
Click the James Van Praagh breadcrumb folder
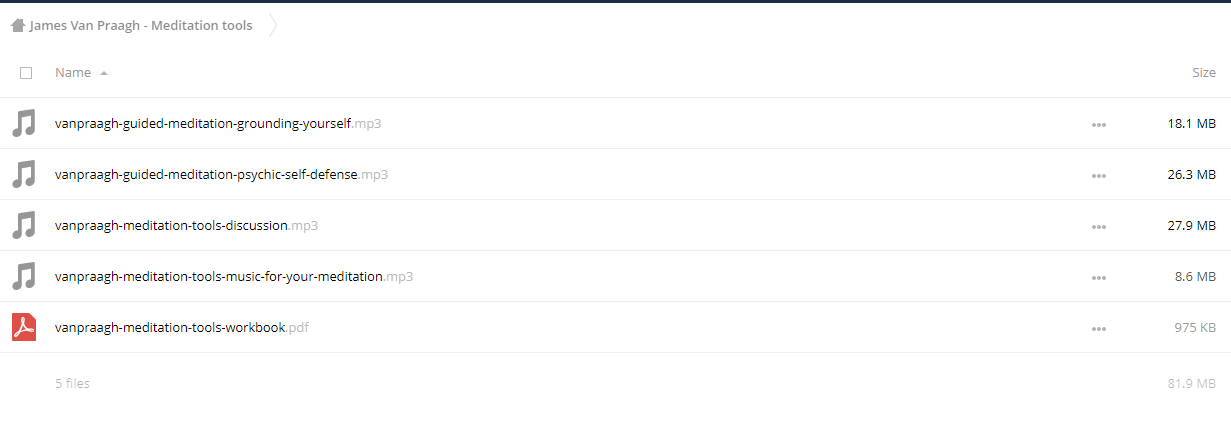pyautogui.click(x=141, y=25)
